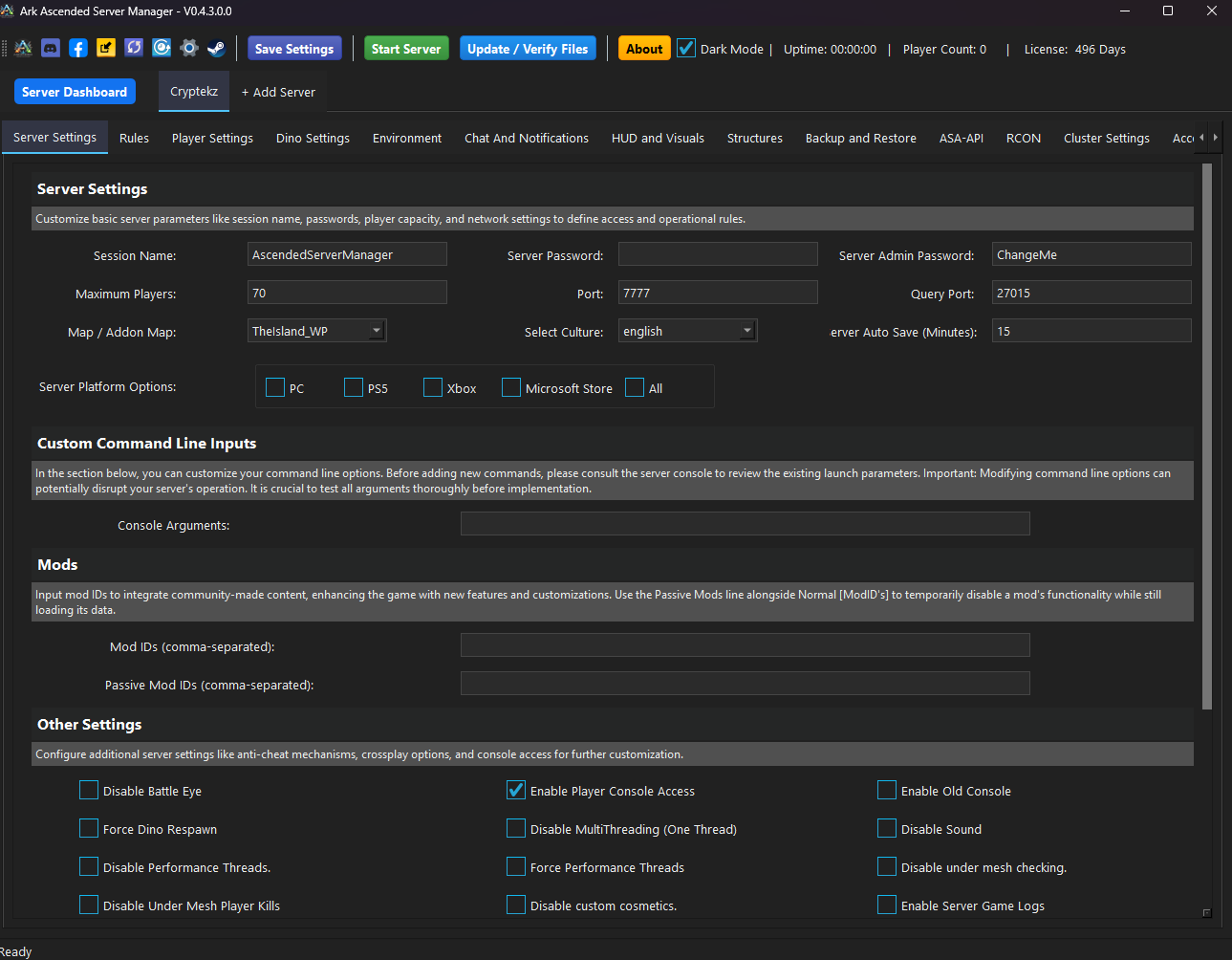
Task: Check Disable custom cosmetics
Action: [516, 905]
